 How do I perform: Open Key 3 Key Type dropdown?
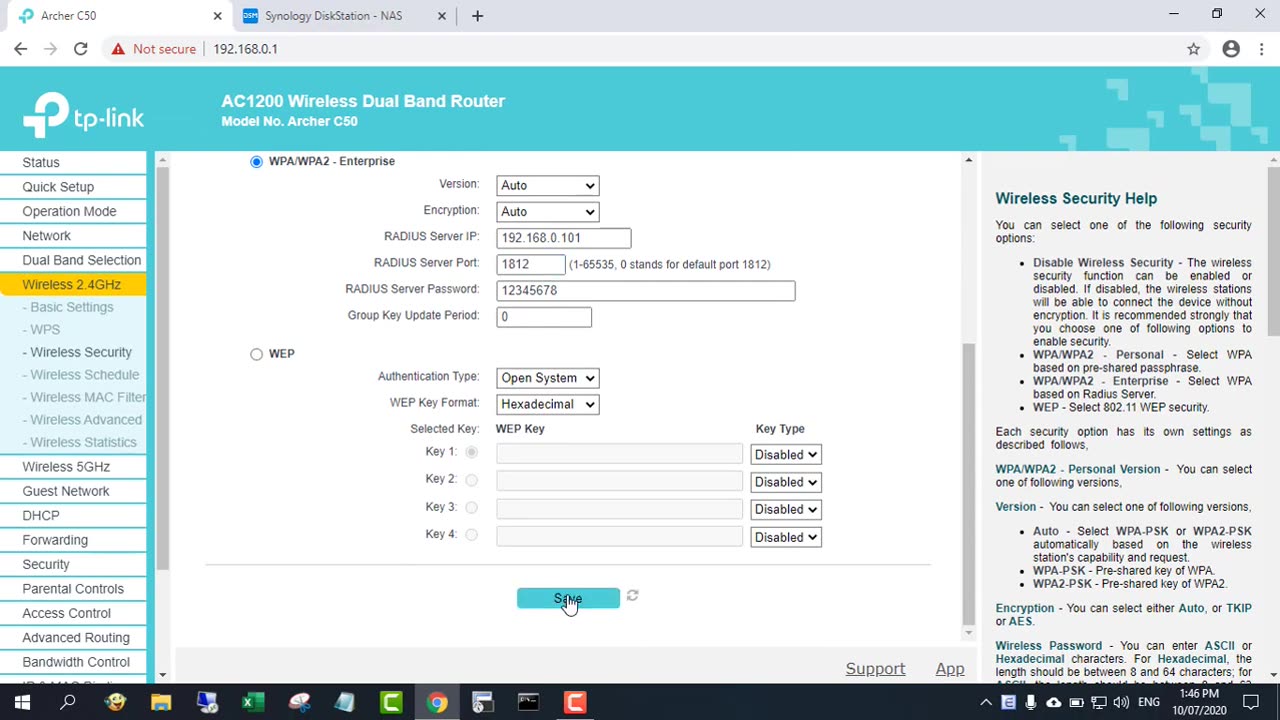[x=786, y=509]
